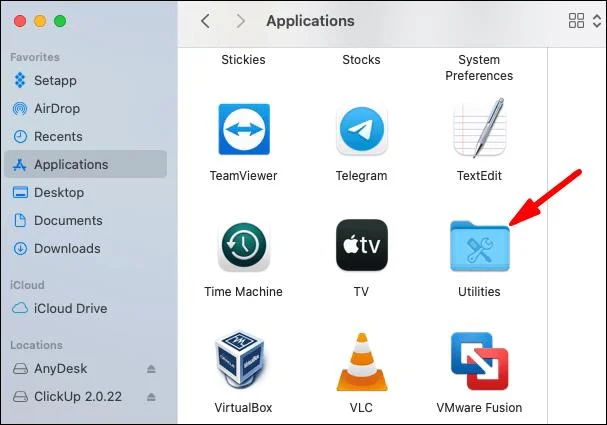The image size is (607, 425).
Task: Select the VirtualBox app icon
Action: point(240,360)
